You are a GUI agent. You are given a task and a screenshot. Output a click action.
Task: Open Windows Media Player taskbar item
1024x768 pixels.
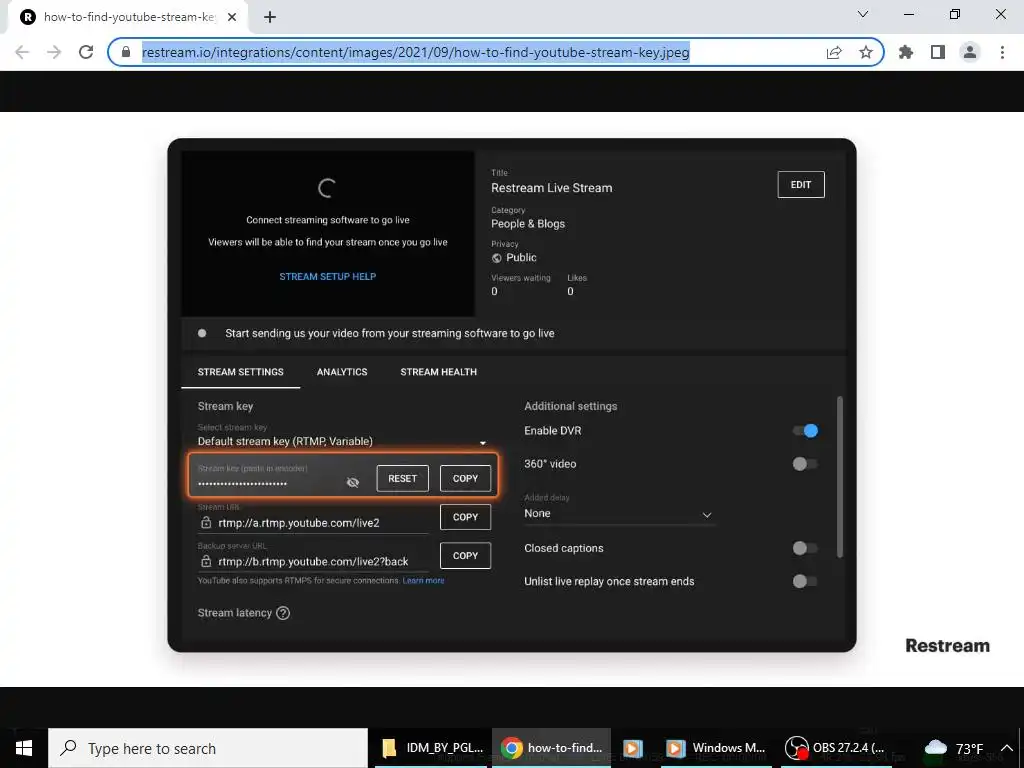(716, 748)
